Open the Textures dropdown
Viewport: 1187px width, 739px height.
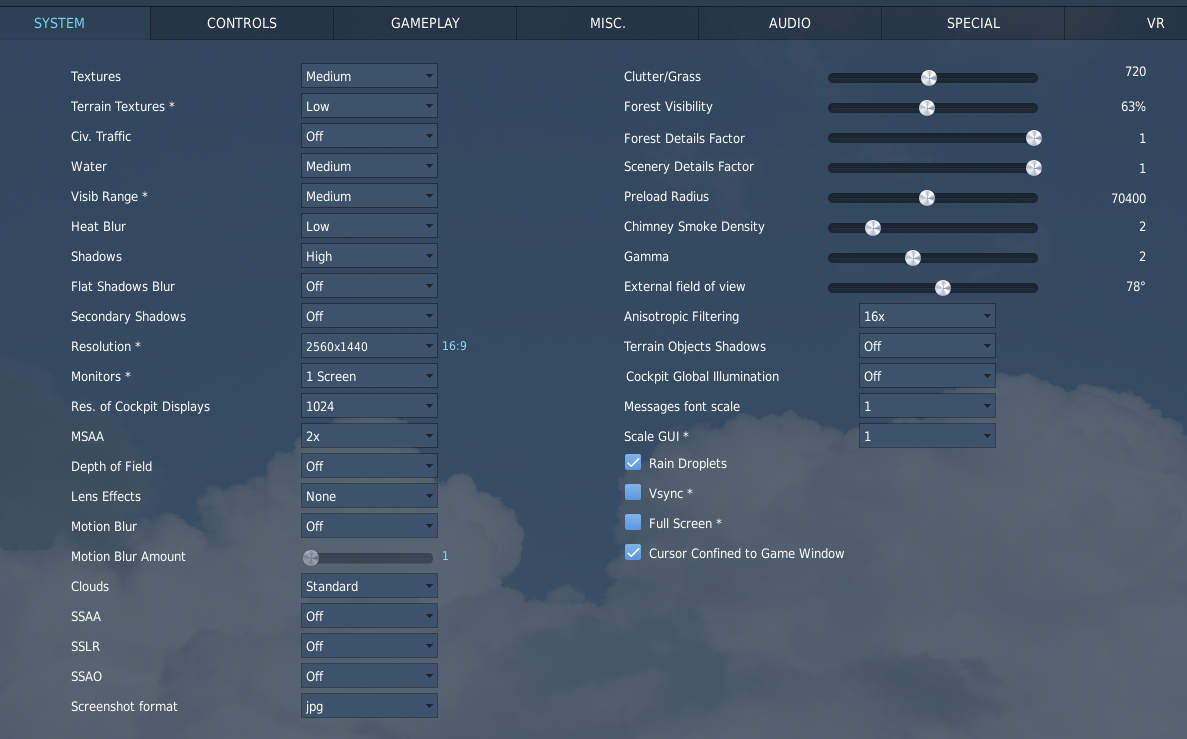369,76
